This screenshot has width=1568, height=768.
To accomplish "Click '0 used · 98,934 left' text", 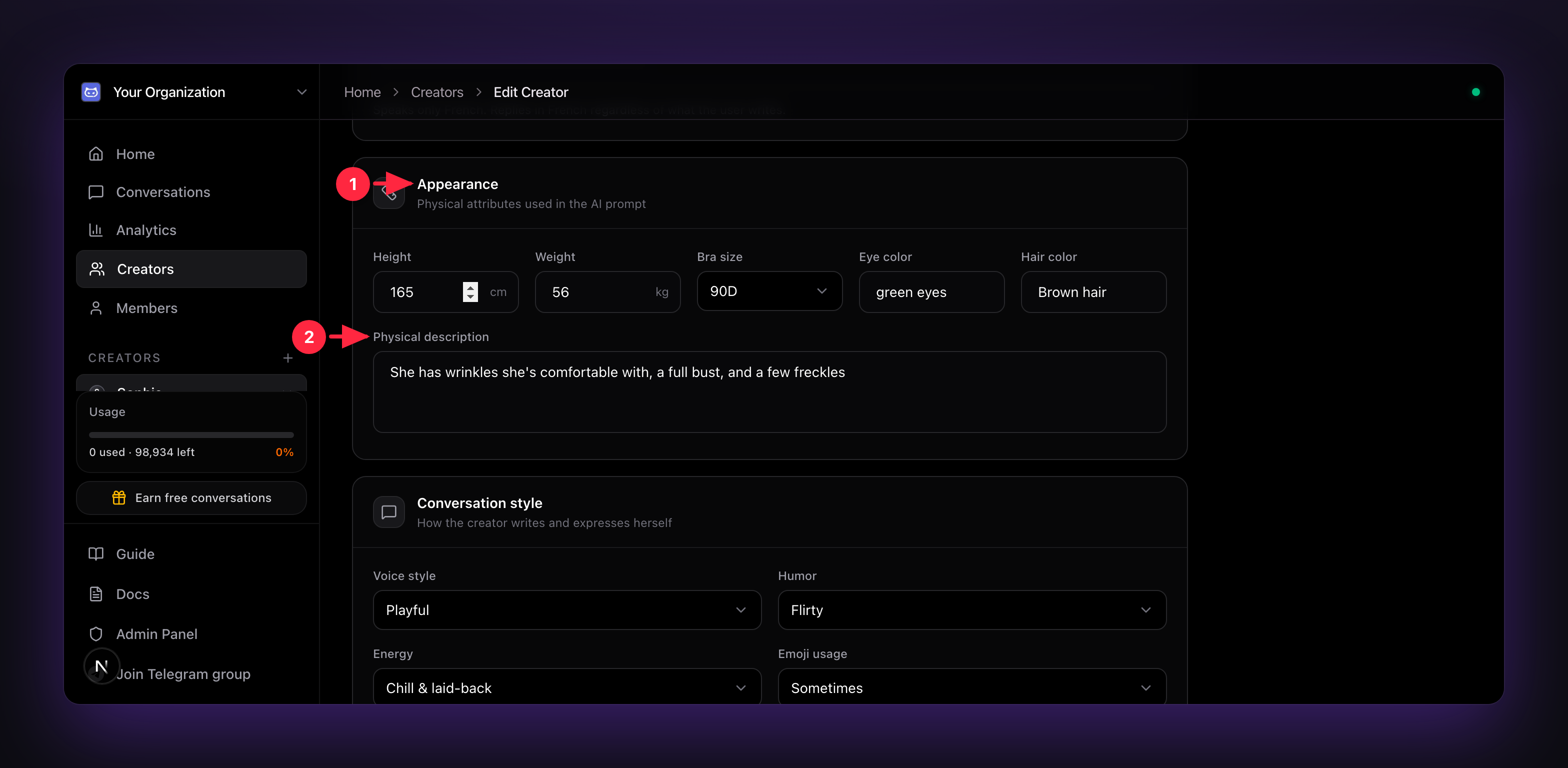I will click(142, 452).
